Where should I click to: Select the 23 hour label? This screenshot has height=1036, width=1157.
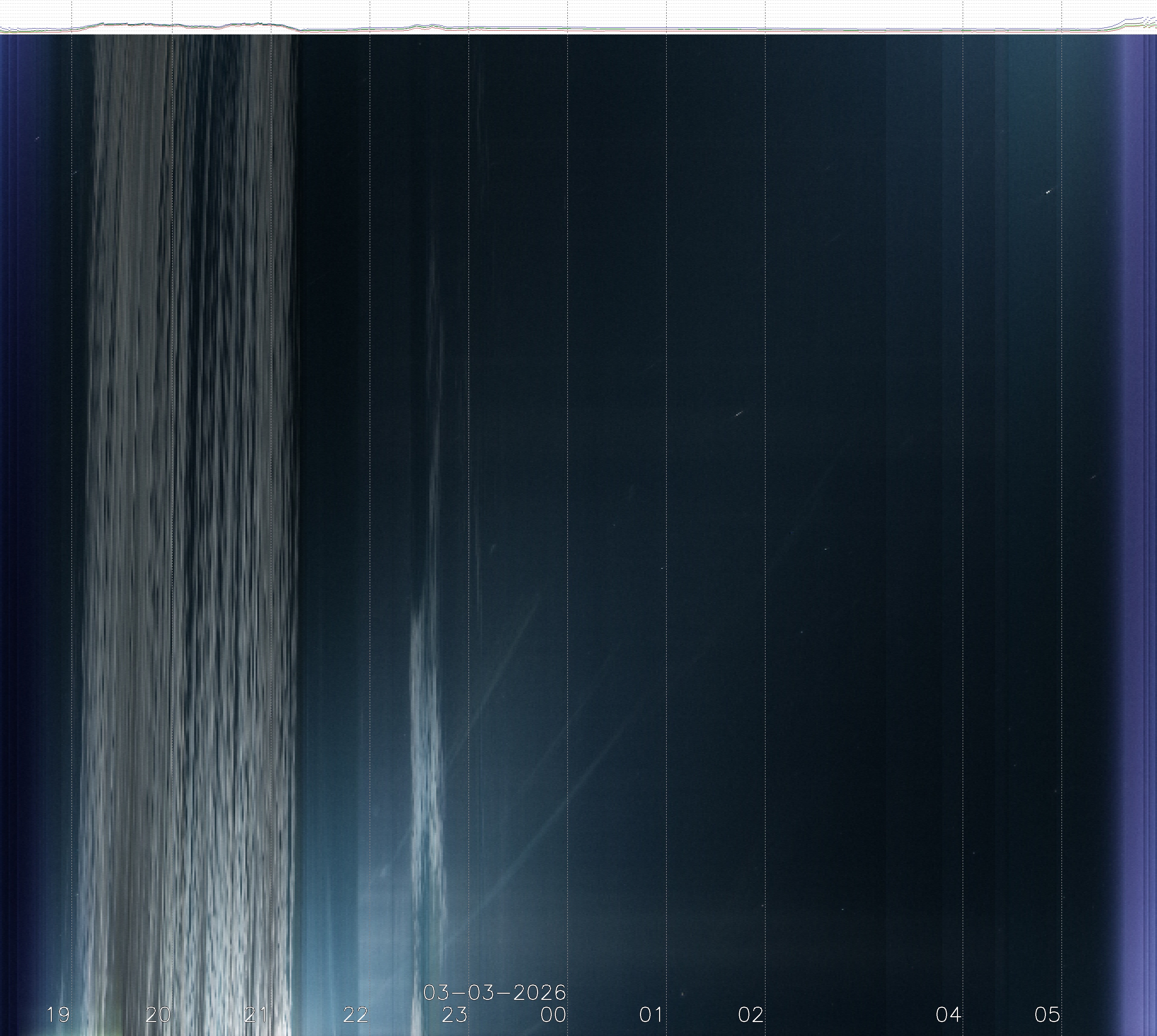(x=455, y=1015)
